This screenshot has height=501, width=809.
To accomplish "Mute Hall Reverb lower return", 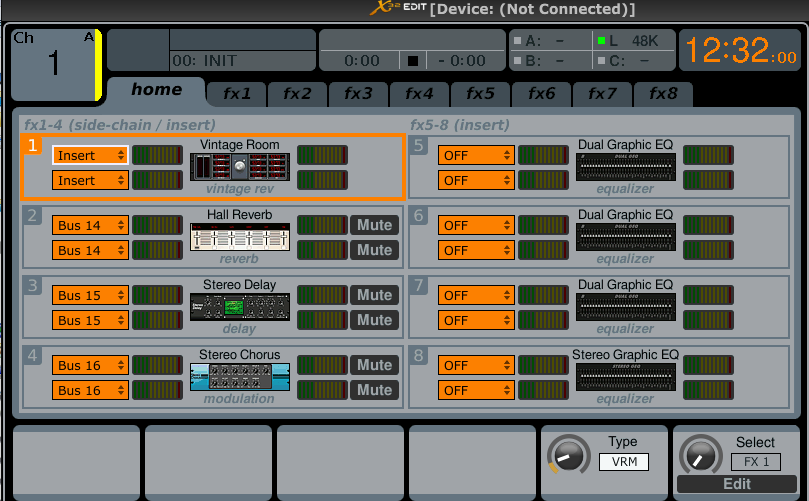I will pyautogui.click(x=375, y=250).
